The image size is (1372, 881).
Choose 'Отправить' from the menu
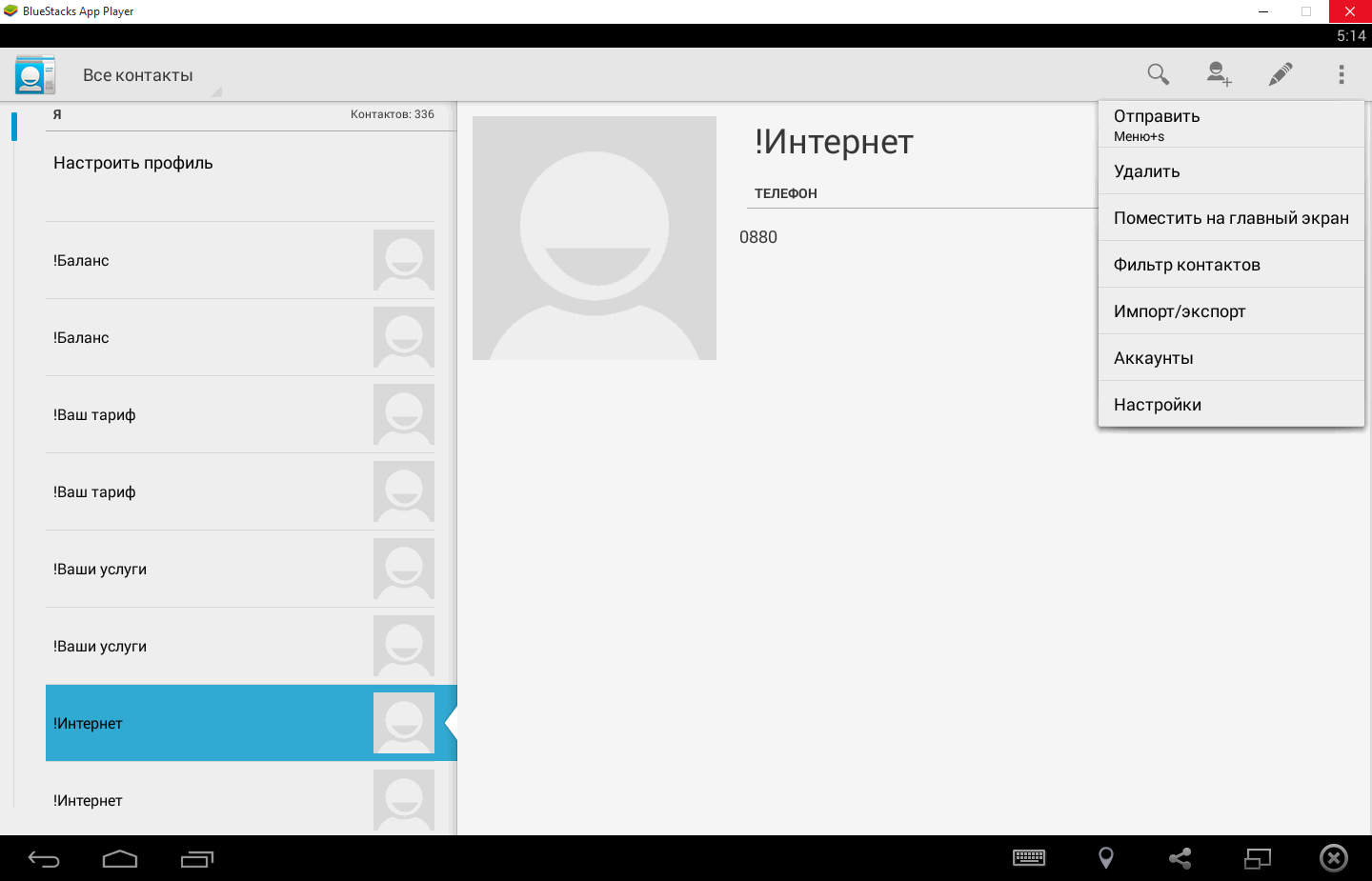coord(1231,124)
